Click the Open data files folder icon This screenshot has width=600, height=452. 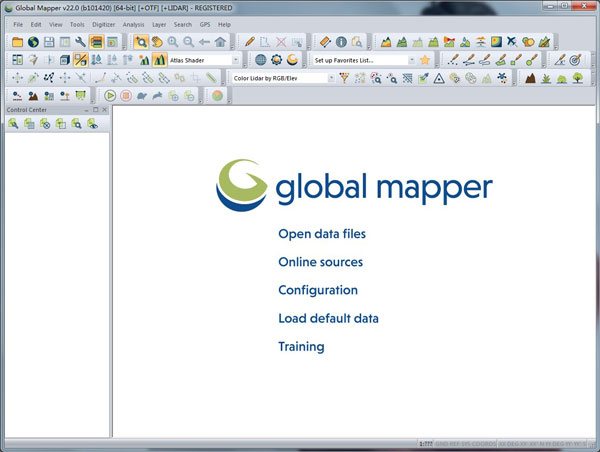point(17,42)
